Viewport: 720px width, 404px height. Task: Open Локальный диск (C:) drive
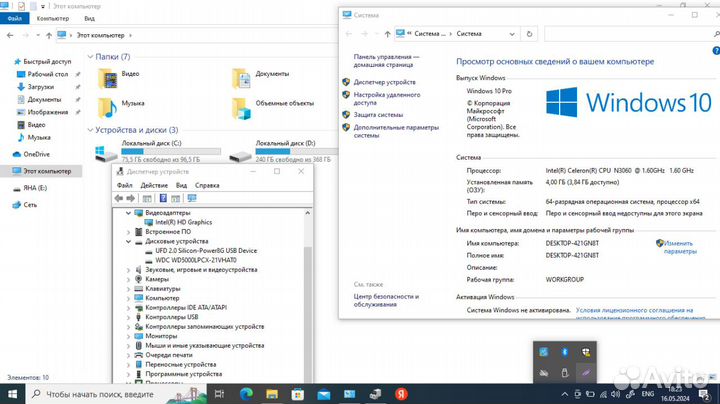pyautogui.click(x=106, y=154)
